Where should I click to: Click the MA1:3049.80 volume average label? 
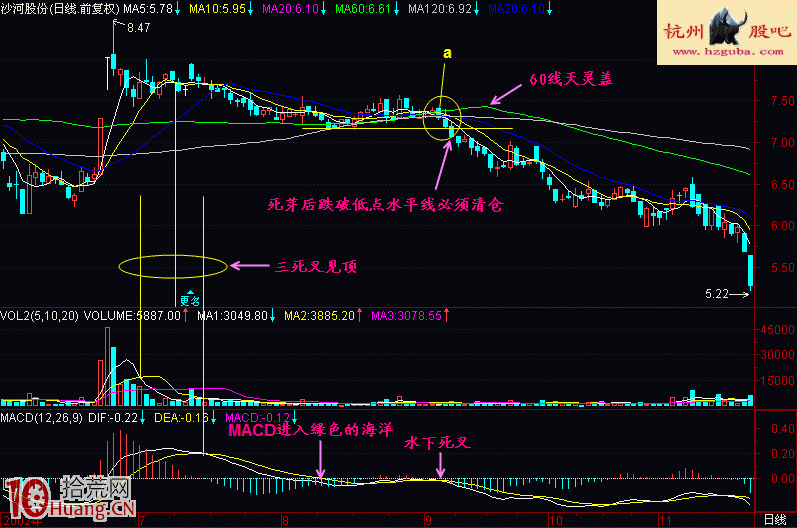pos(232,316)
